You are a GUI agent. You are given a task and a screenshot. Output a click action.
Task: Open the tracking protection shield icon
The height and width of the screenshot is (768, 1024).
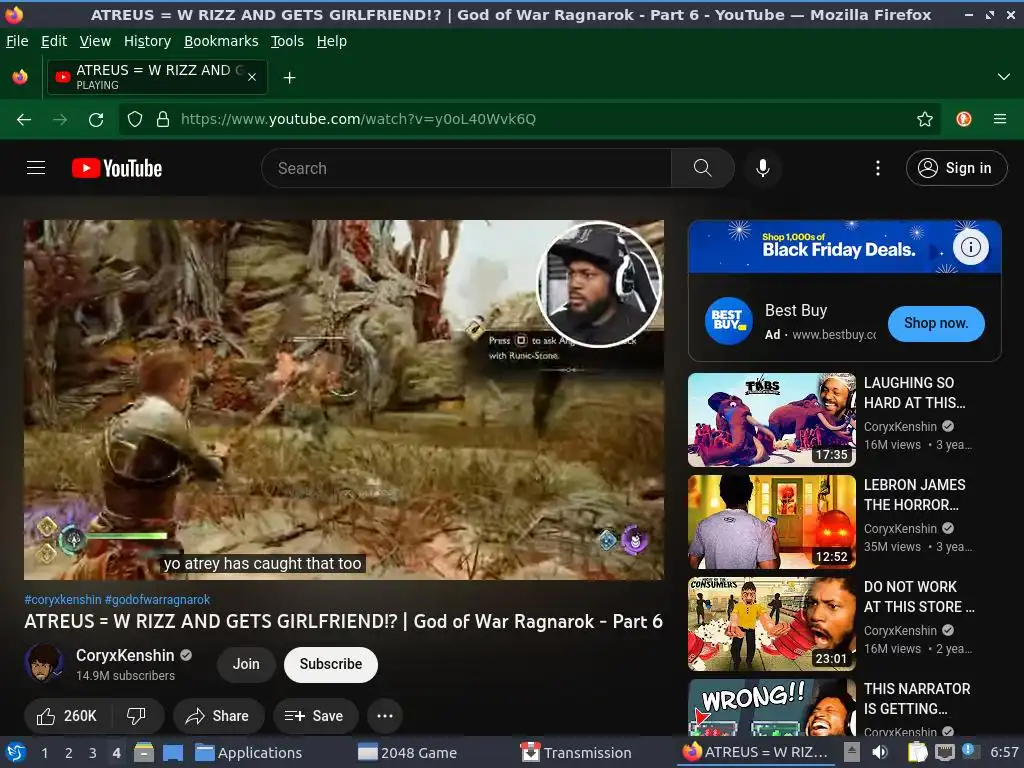pyautogui.click(x=135, y=119)
